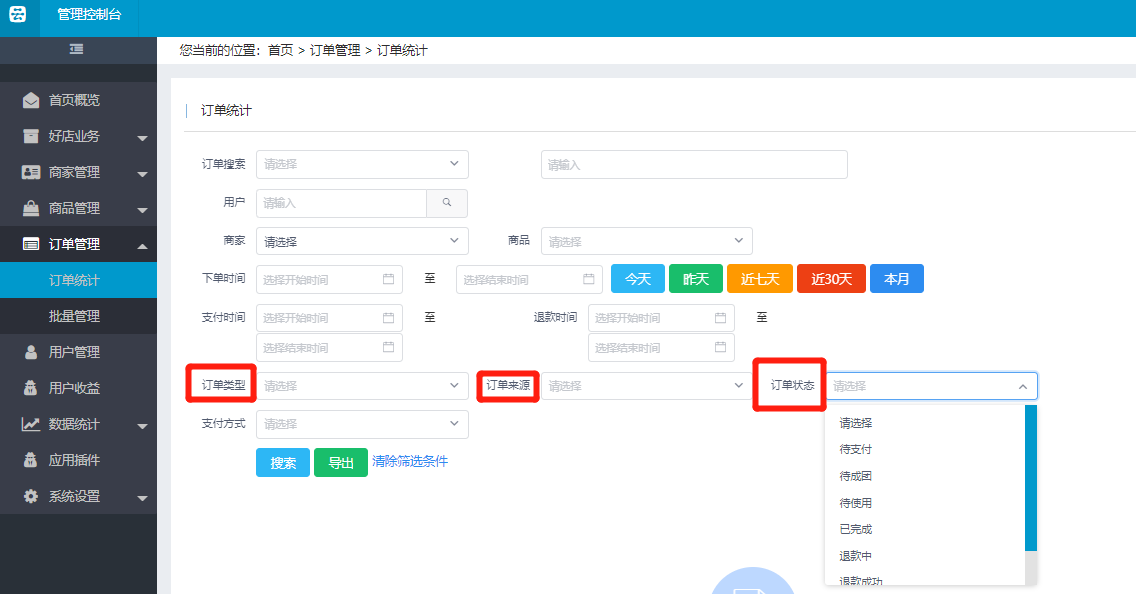Open the 订单来源 dropdown
Image resolution: width=1136 pixels, height=594 pixels.
(x=646, y=386)
